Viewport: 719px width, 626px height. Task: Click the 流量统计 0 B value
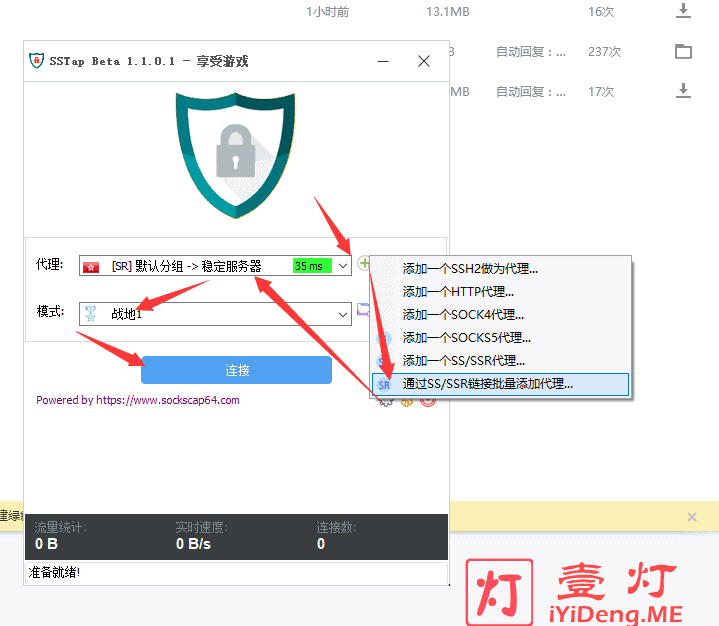tap(46, 544)
